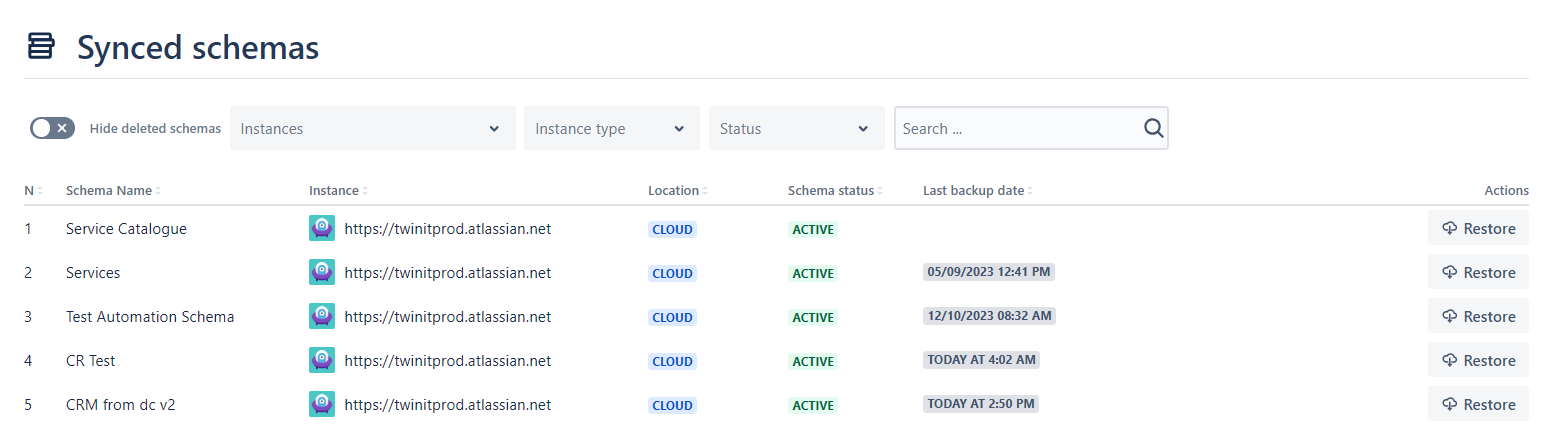
Task: Click the TODAY AT 2:50 PM backup date
Action: point(981,403)
